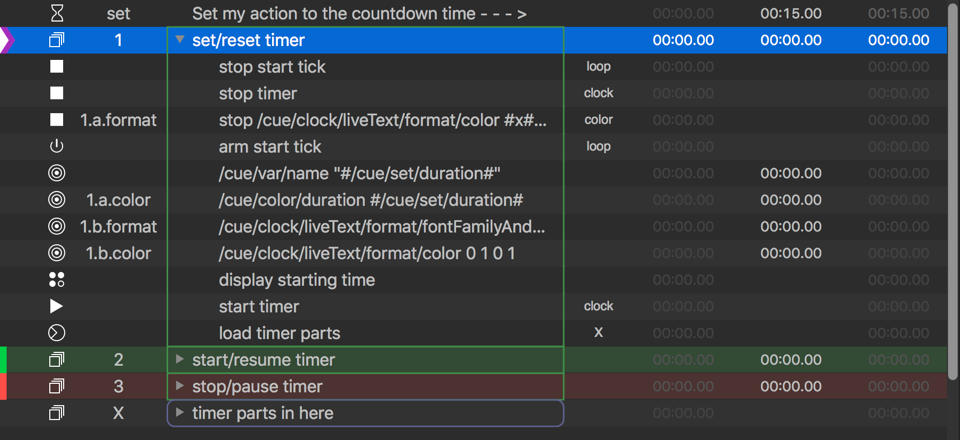Expand the 'start/resume timer' group
960x440 pixels.
[x=180, y=360]
